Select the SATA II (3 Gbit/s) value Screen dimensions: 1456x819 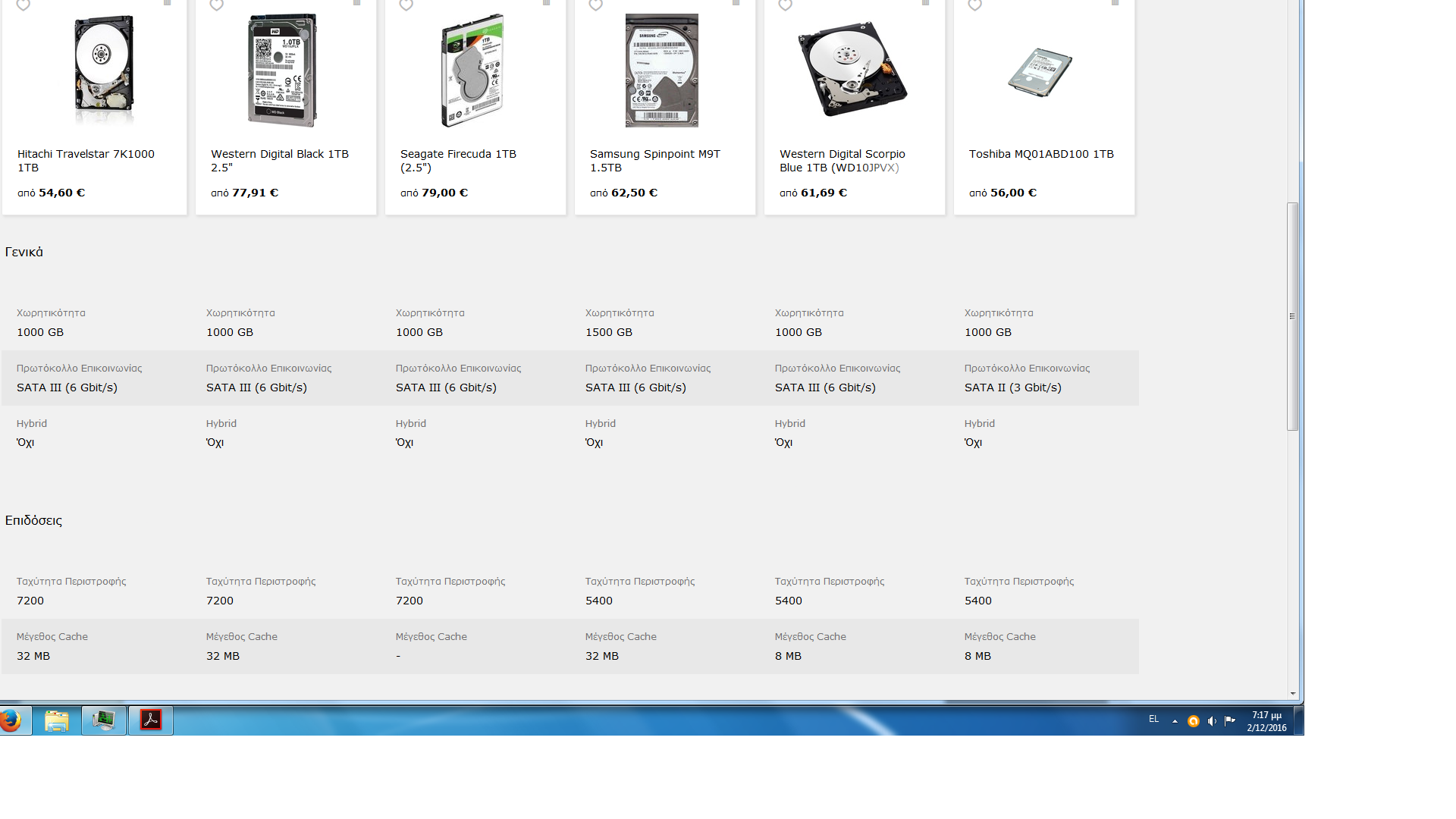1013,388
